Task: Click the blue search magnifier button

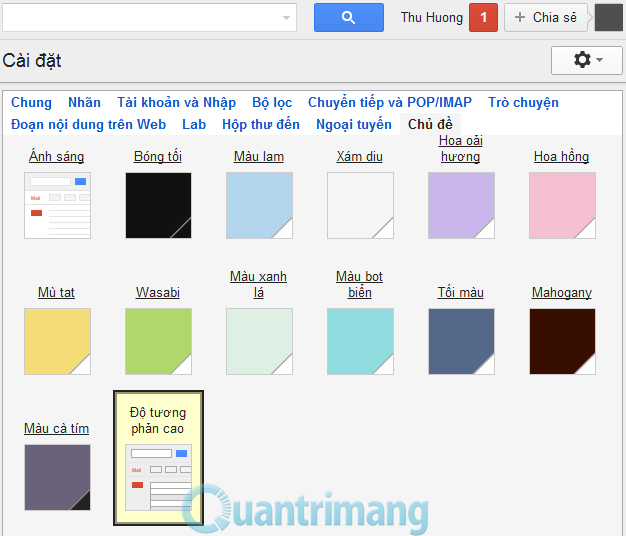Action: pos(348,17)
